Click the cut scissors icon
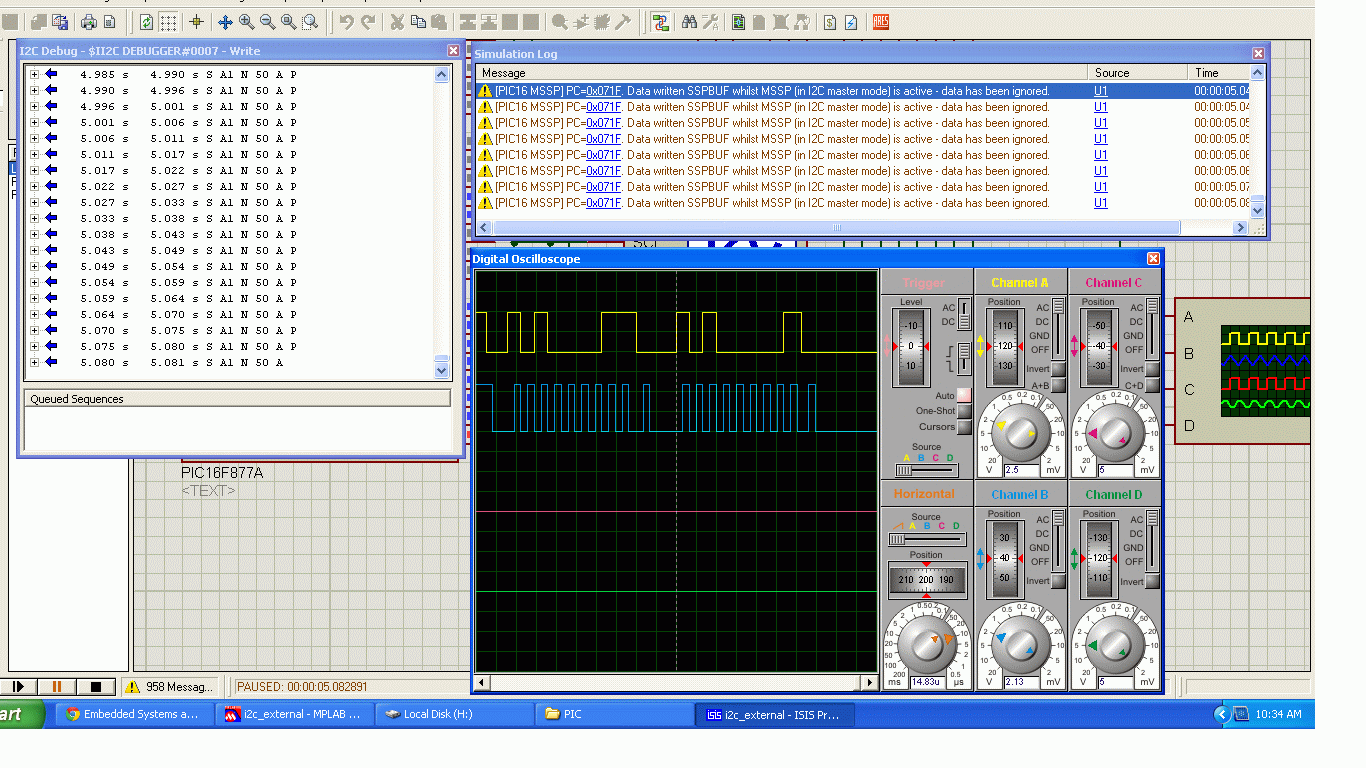 [x=397, y=22]
